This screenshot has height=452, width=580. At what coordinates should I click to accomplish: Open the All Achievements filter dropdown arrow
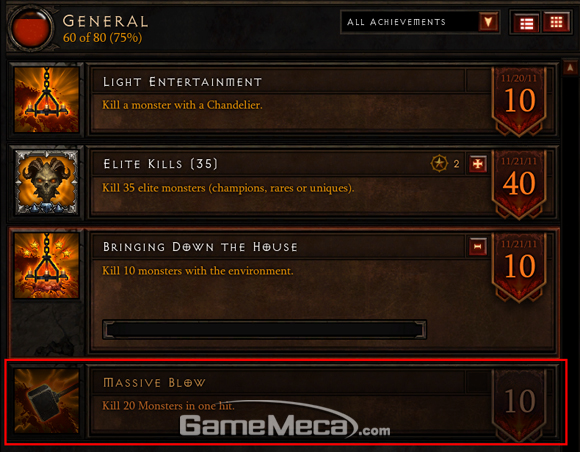489,22
